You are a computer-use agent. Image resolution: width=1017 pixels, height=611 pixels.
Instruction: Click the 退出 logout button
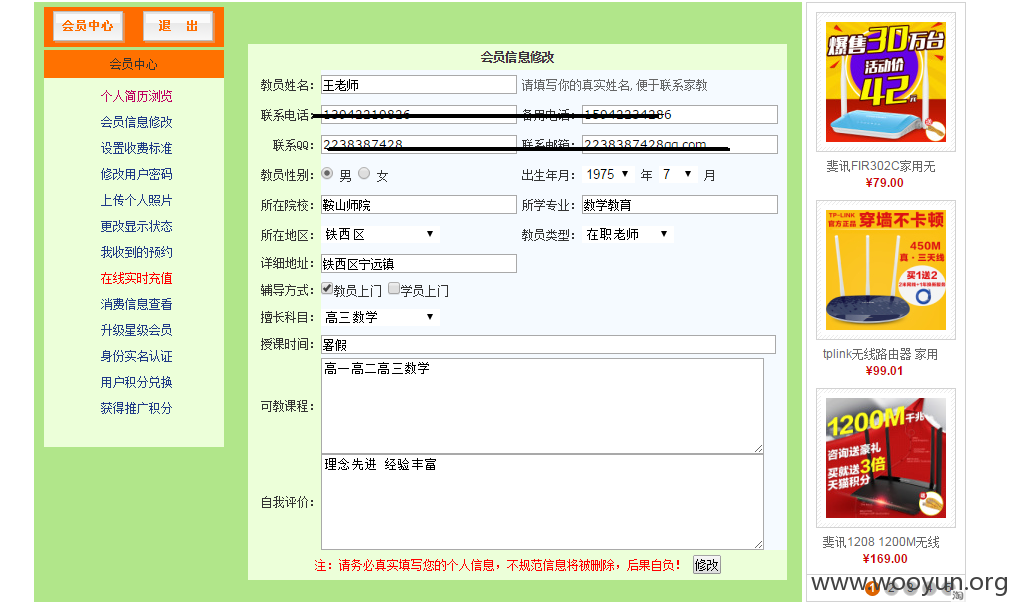pos(178,26)
